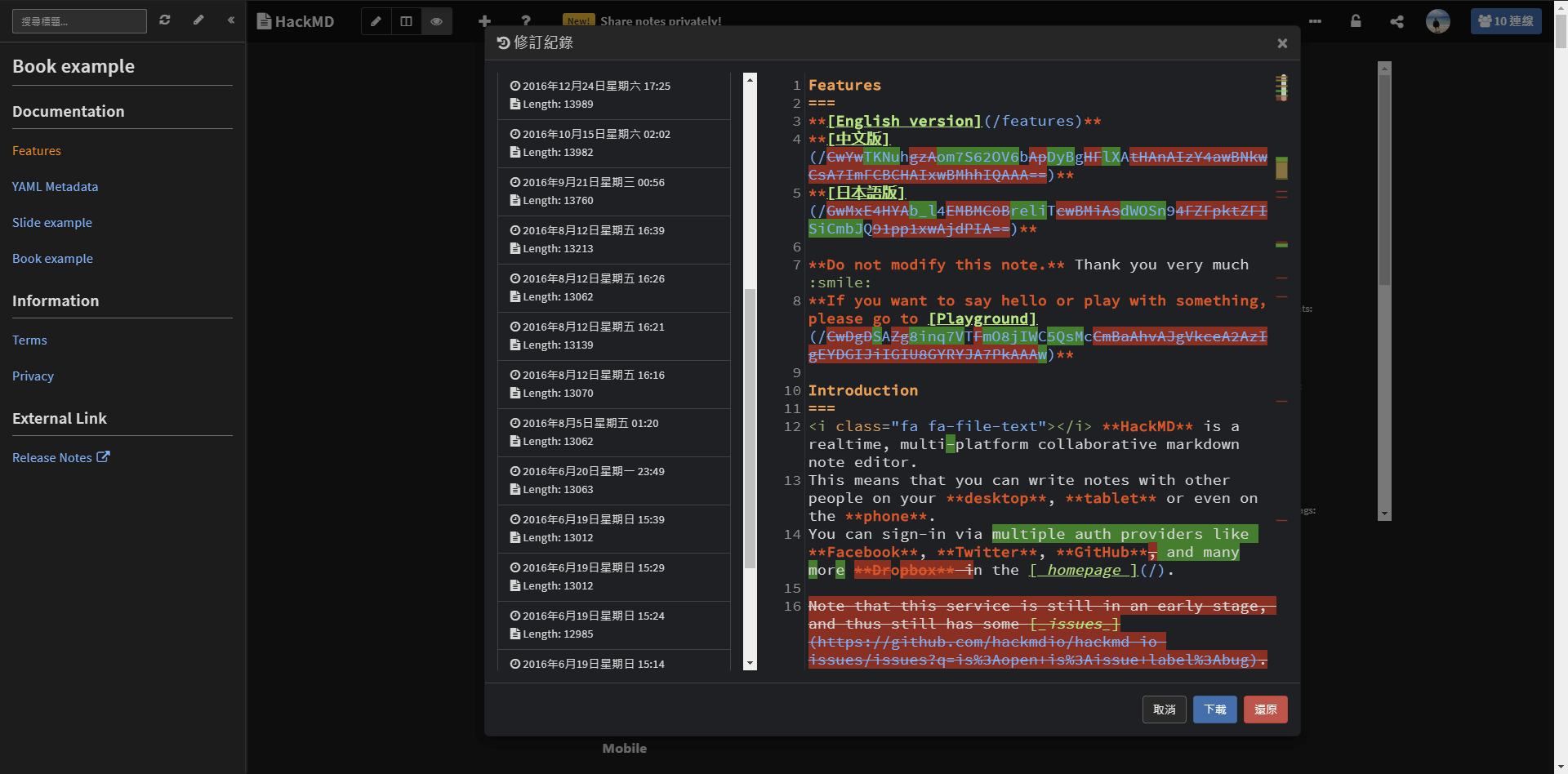Image resolution: width=1568 pixels, height=774 pixels.
Task: Click the [English version] link text in diff
Action: (x=904, y=121)
